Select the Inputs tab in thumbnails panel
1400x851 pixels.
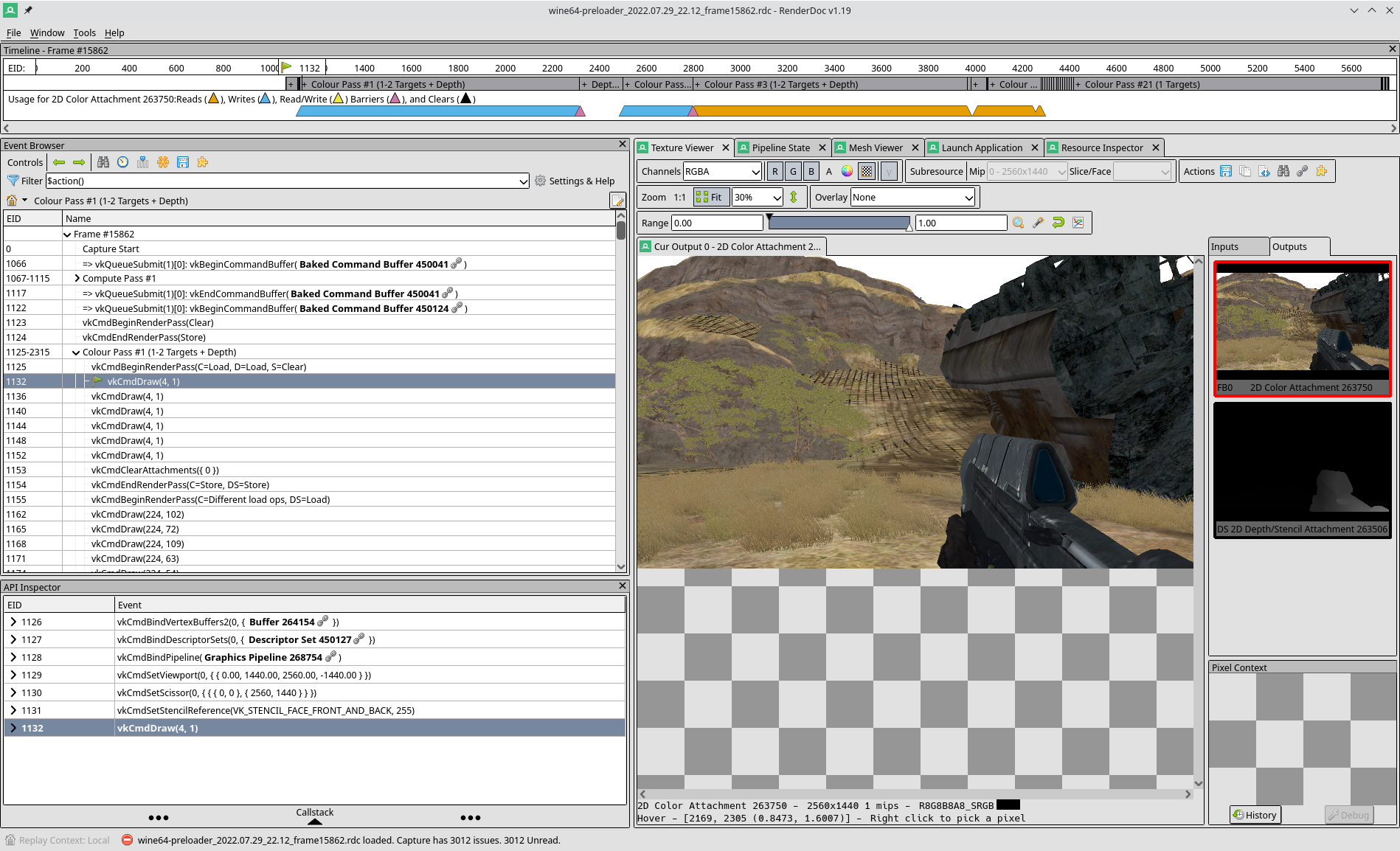point(1238,246)
